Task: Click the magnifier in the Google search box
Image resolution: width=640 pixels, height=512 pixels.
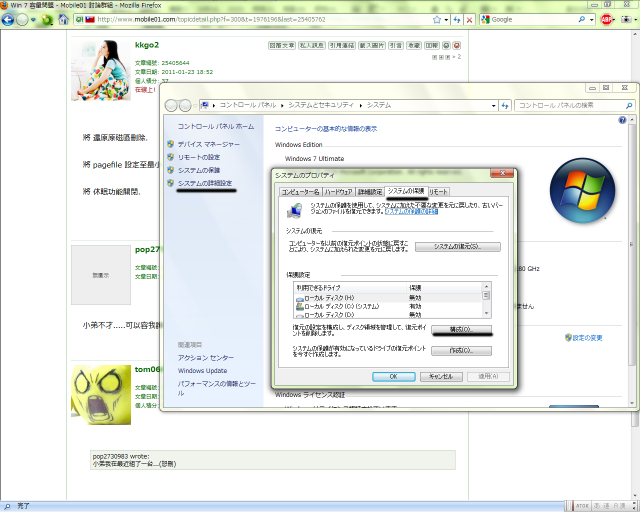Action: click(582, 19)
